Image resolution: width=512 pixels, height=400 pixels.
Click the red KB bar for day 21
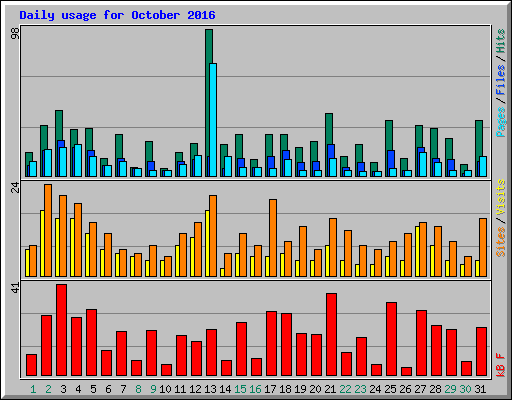coord(331,334)
